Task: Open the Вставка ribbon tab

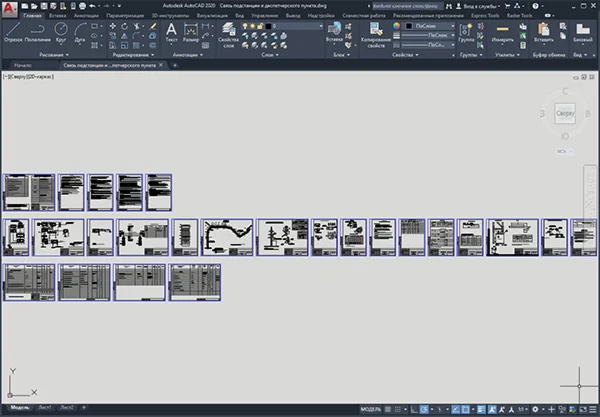Action: 57,16
